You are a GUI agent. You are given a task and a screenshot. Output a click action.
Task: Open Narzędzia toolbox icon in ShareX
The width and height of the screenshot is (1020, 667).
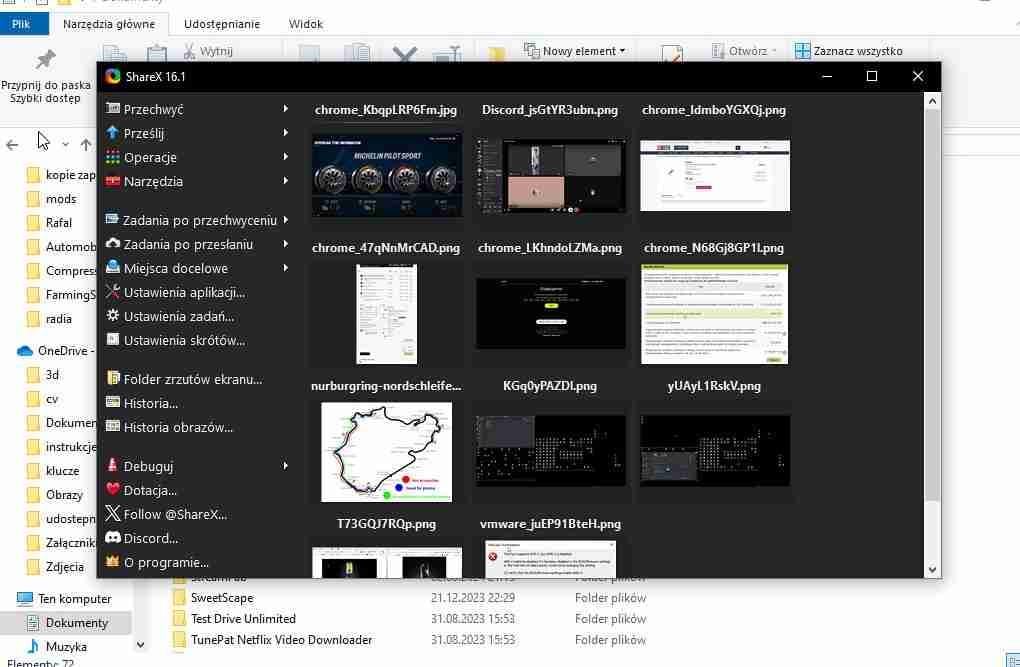coord(113,181)
